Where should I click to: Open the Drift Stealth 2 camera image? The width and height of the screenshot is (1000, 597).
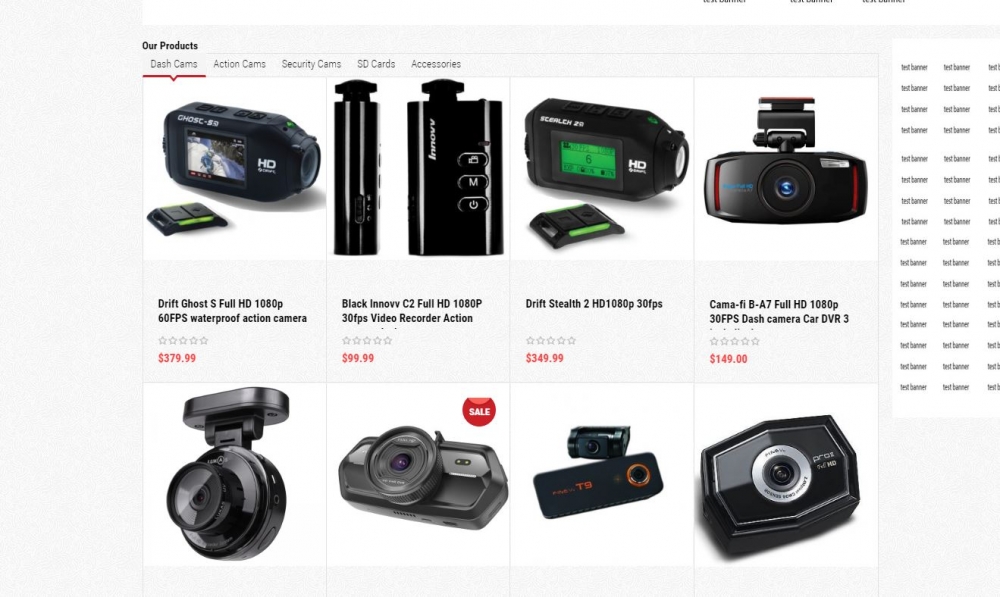click(602, 169)
